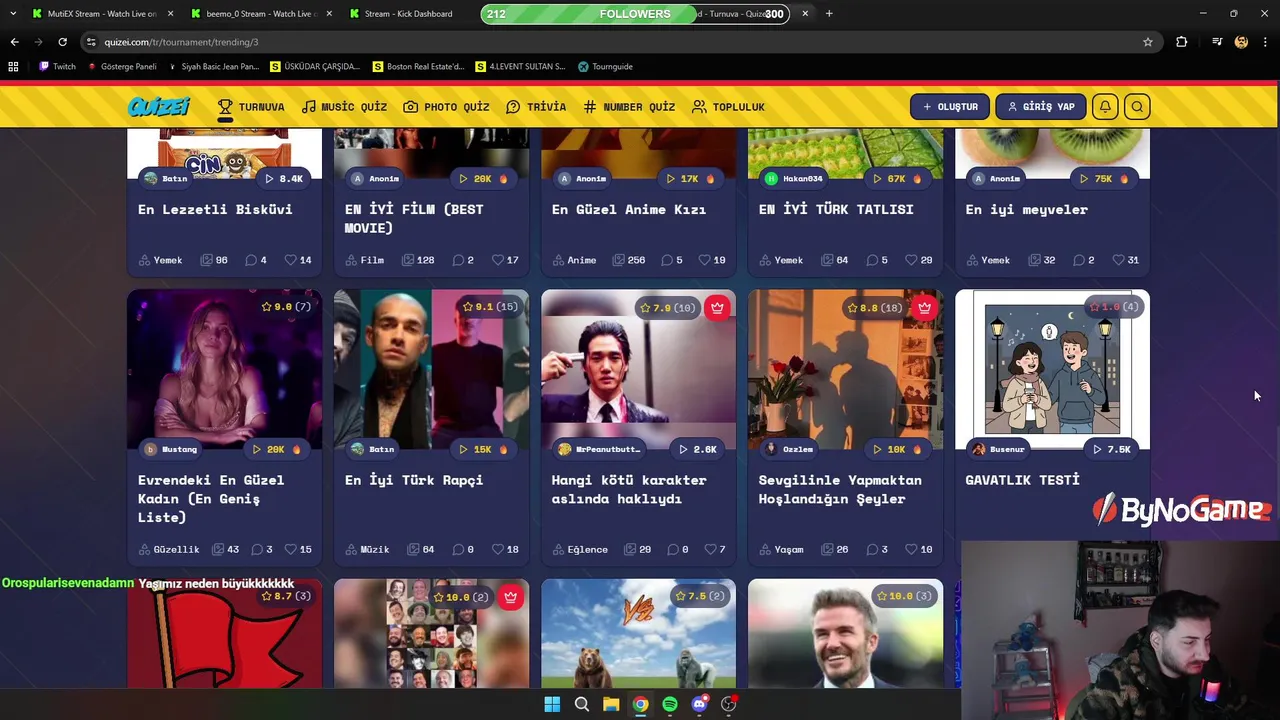Image resolution: width=1280 pixels, height=720 pixels.
Task: Open the browser extensions puzzle icon
Action: [1181, 42]
